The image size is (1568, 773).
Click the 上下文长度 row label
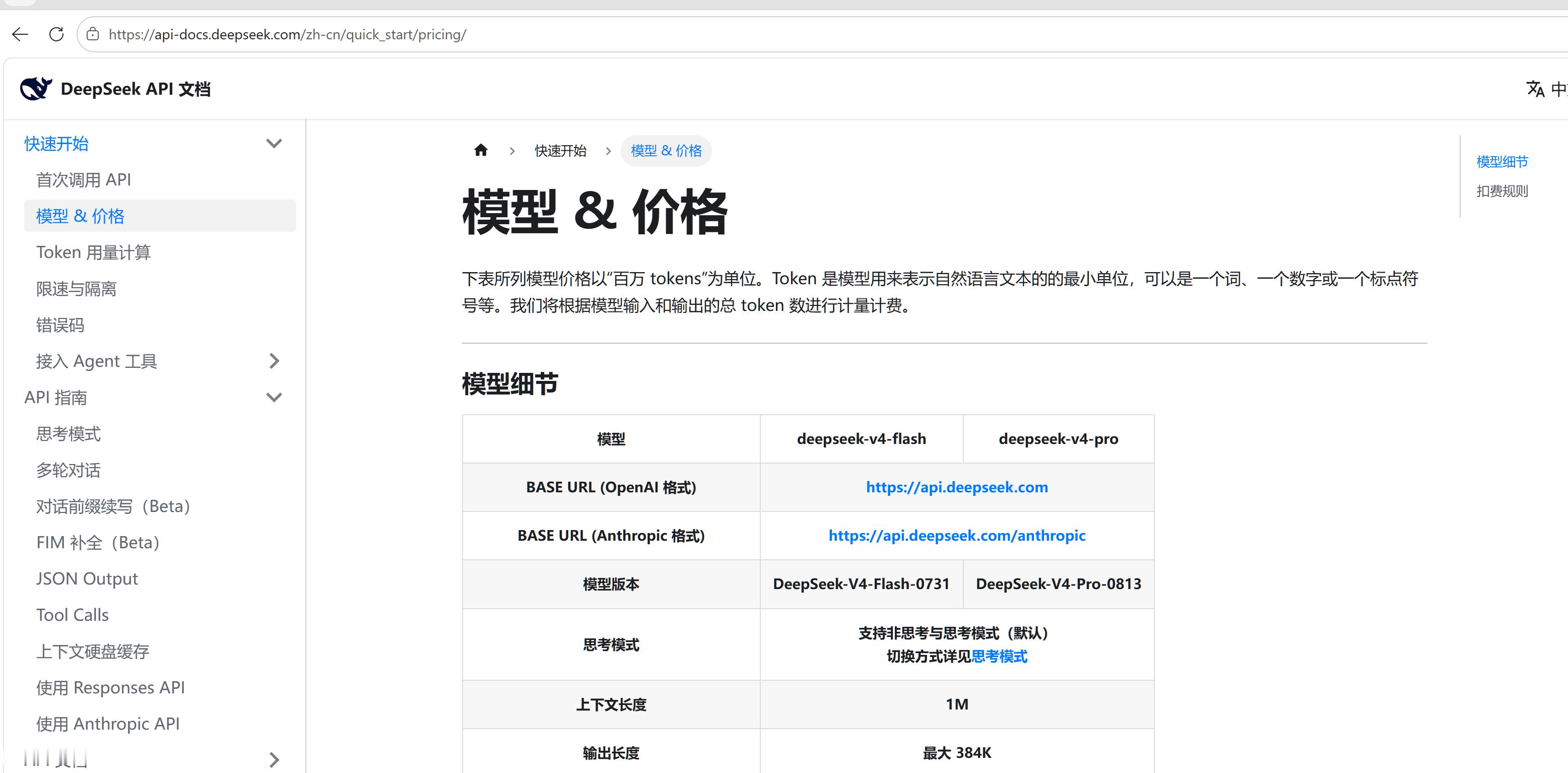(x=611, y=704)
